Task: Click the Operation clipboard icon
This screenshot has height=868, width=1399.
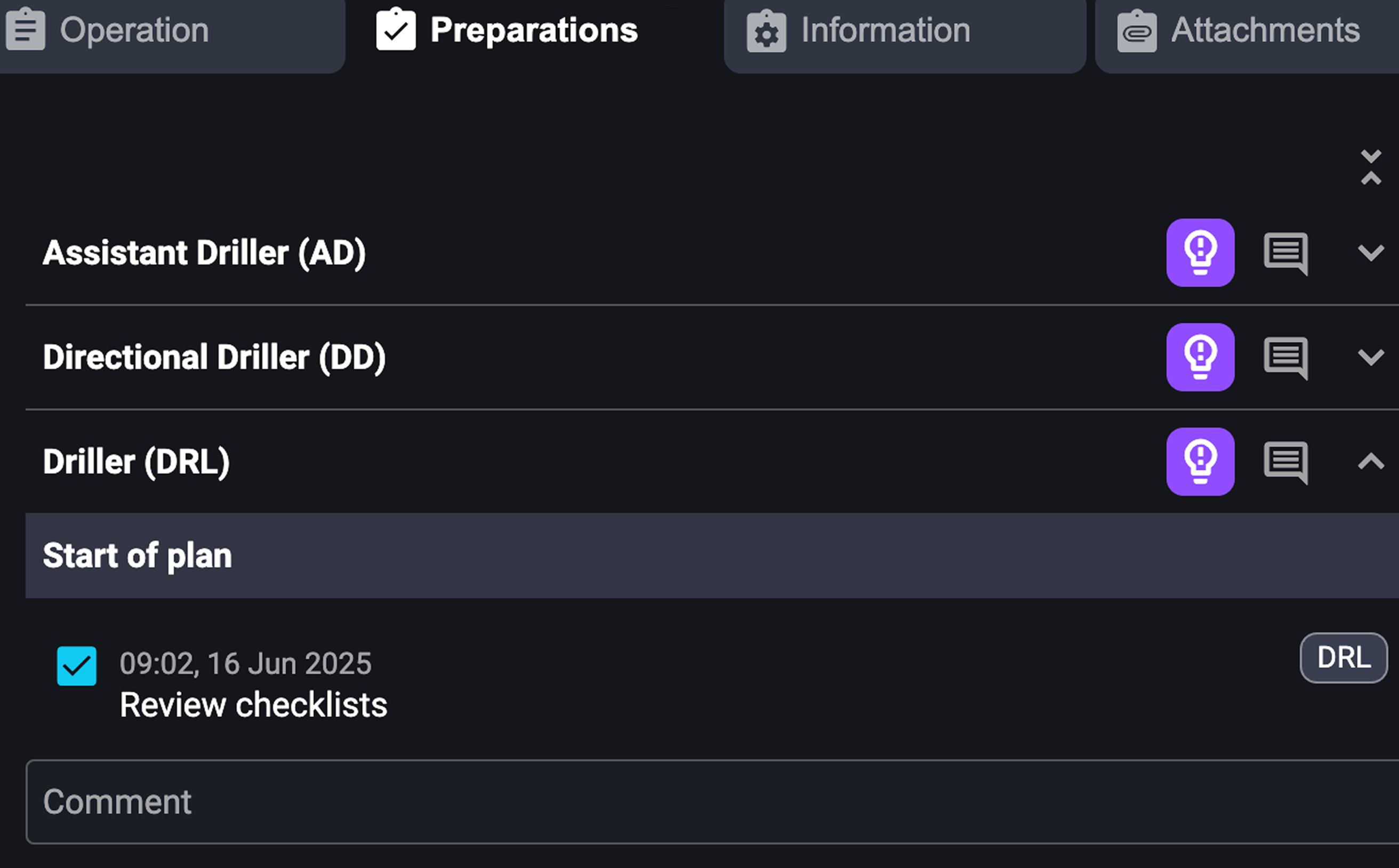Action: pyautogui.click(x=25, y=29)
